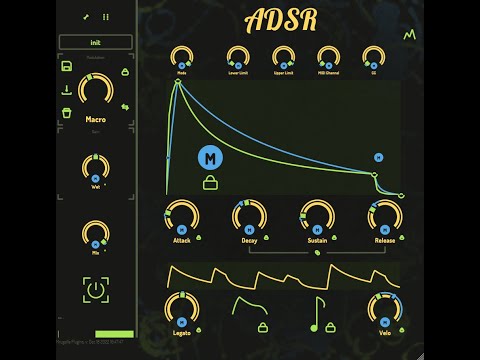Click the large blue M modulation button
The height and width of the screenshot is (360, 480).
(210, 158)
